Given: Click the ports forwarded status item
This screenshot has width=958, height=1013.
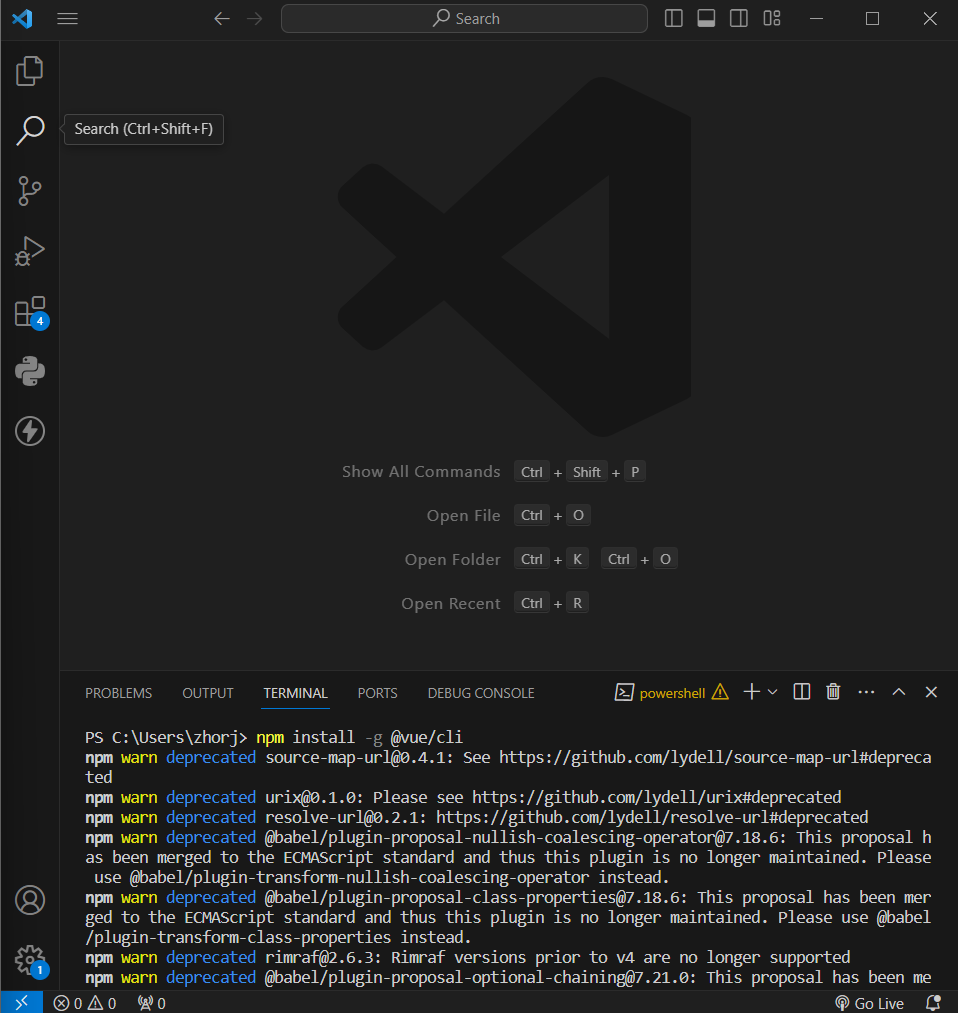Looking at the screenshot, I should (x=152, y=1003).
